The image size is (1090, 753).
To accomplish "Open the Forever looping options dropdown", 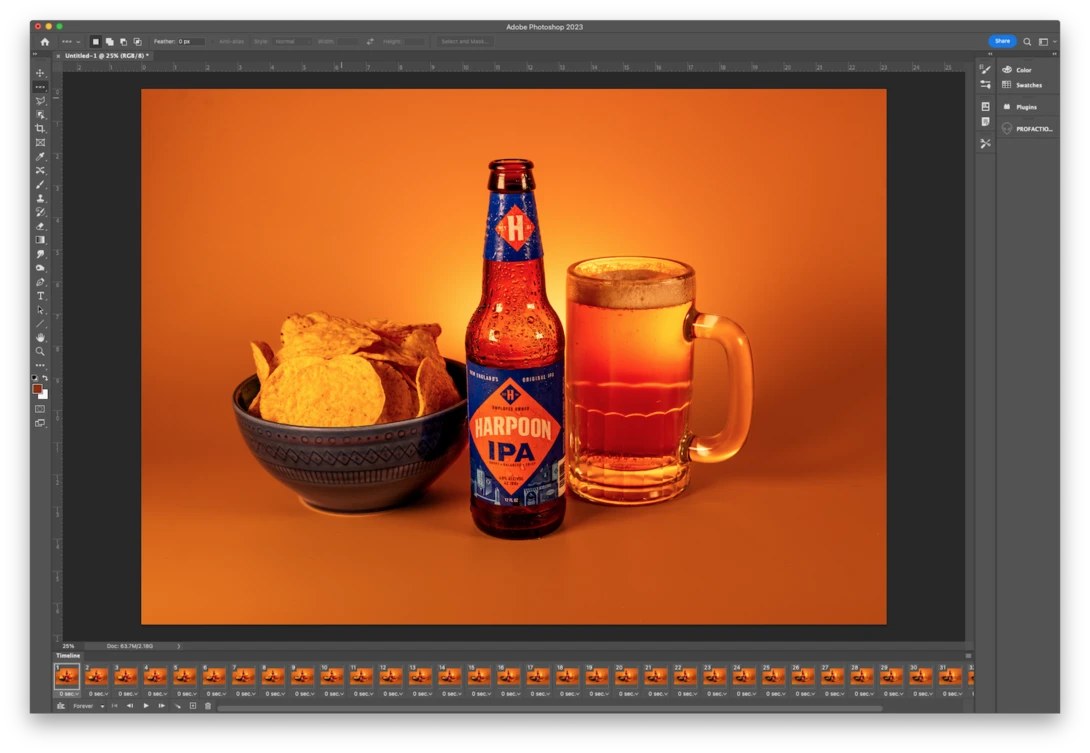I will coord(89,706).
